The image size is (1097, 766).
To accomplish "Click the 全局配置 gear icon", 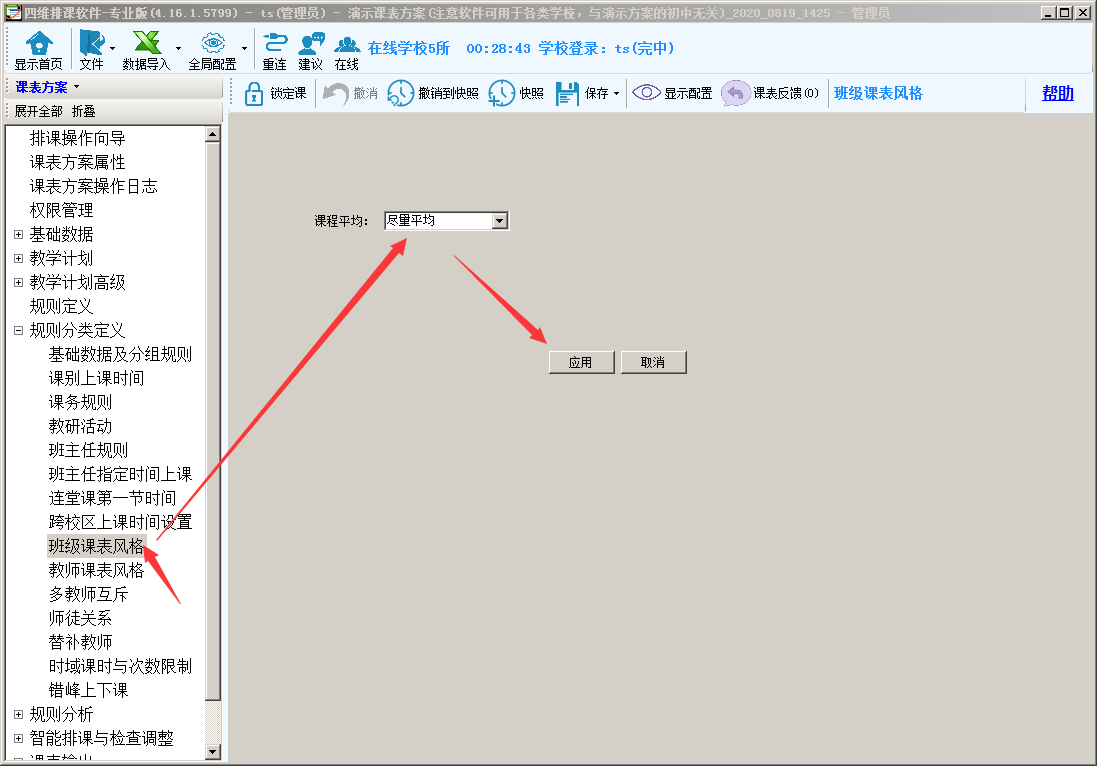I will pos(212,44).
